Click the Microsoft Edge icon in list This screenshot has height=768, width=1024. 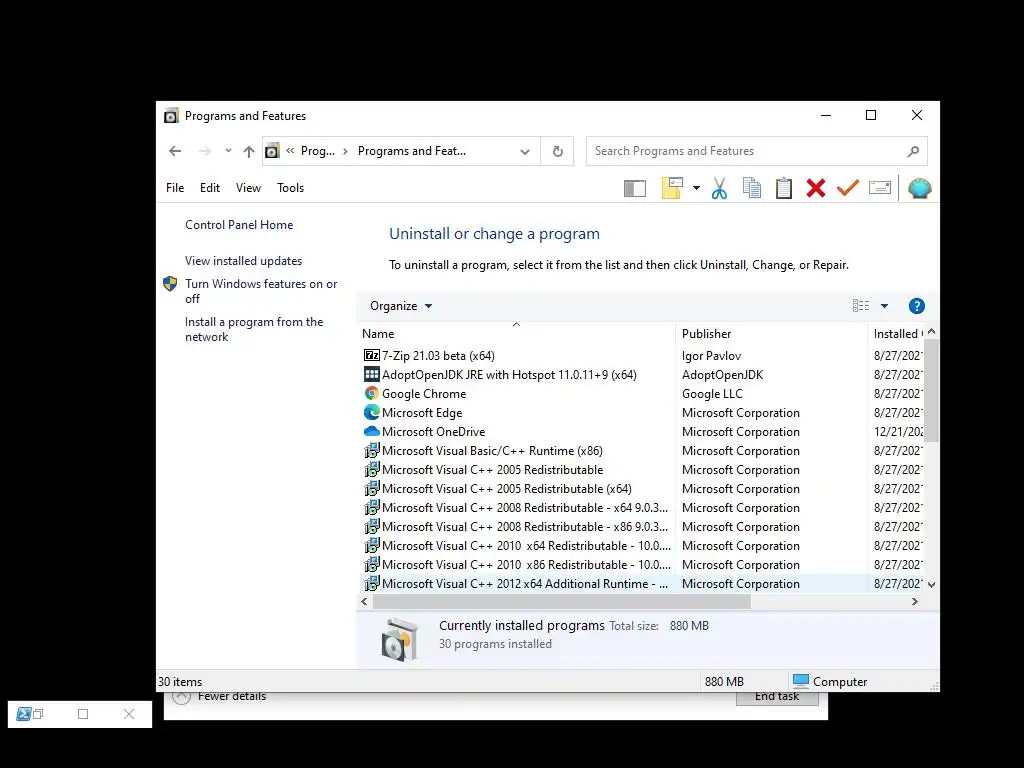[x=372, y=412]
